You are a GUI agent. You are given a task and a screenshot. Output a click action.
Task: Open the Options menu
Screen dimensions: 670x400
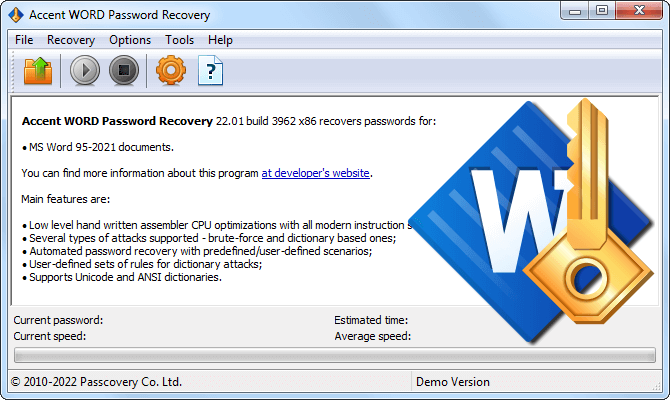pos(130,40)
